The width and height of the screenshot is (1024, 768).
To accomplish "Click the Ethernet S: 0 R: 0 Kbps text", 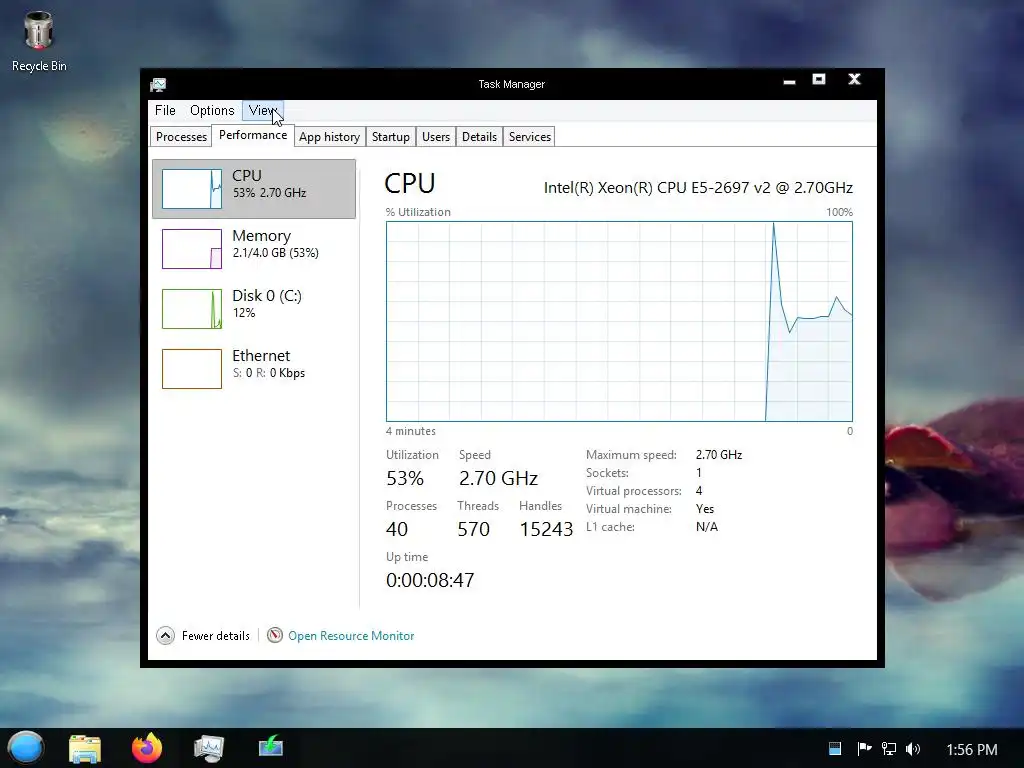I will [x=268, y=373].
